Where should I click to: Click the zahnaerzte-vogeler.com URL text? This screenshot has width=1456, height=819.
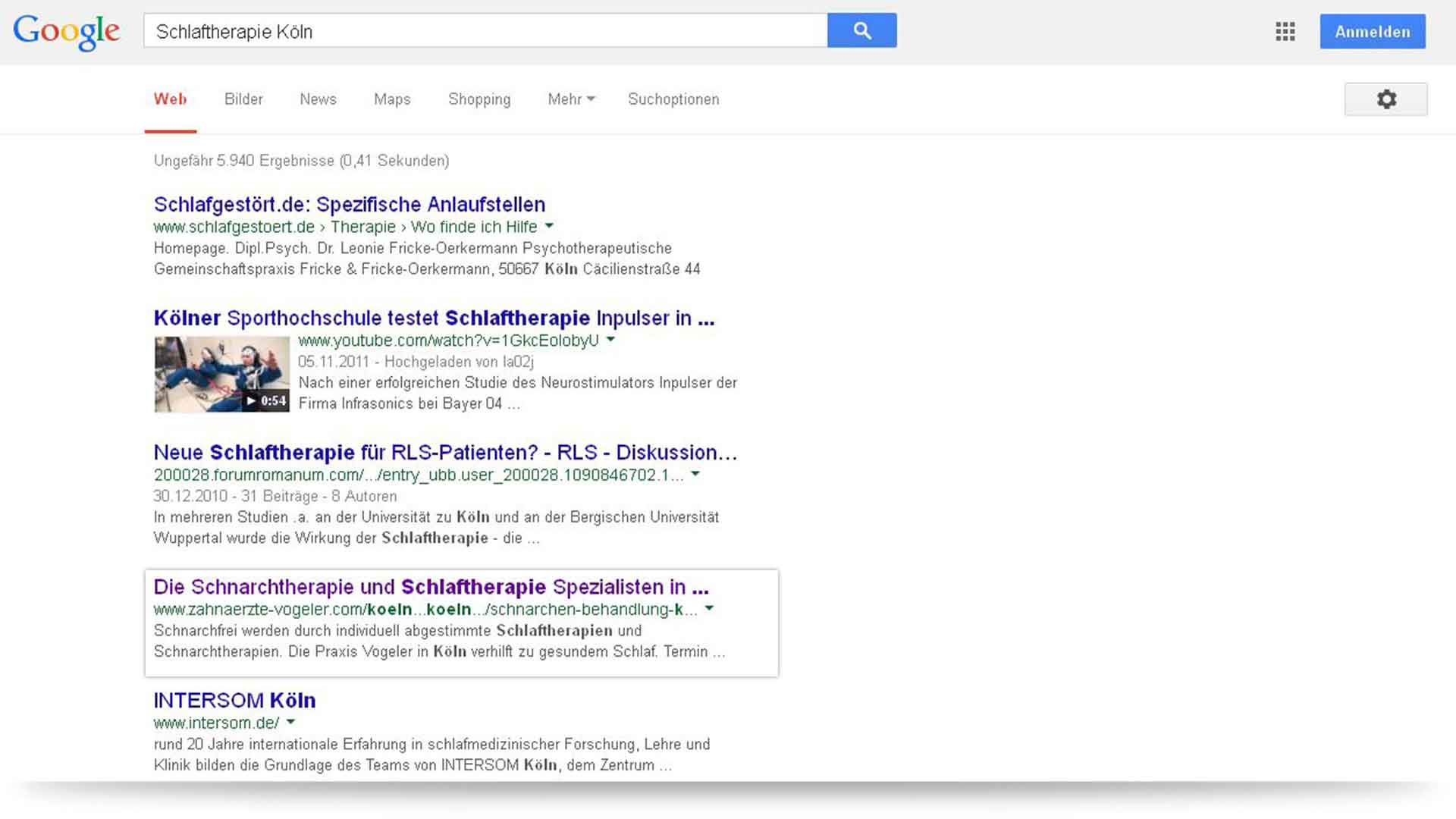[425, 609]
